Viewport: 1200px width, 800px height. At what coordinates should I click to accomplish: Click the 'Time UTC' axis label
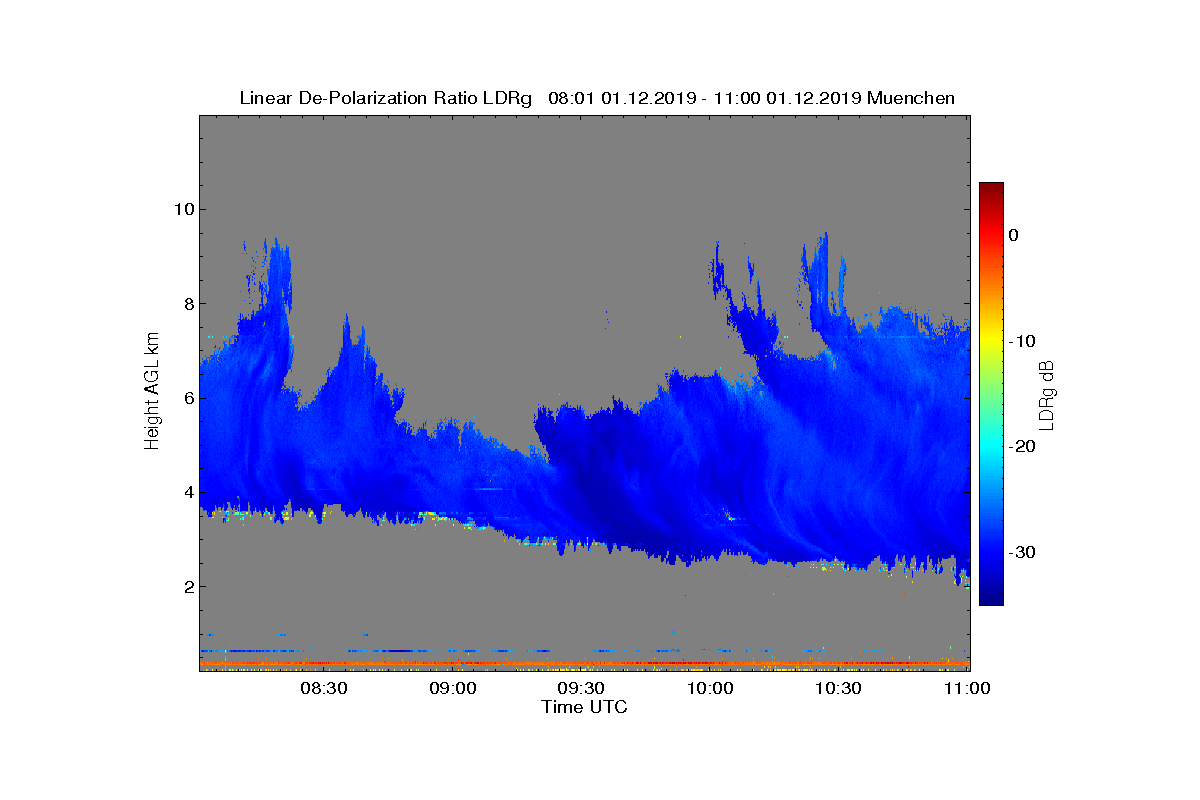[x=584, y=708]
